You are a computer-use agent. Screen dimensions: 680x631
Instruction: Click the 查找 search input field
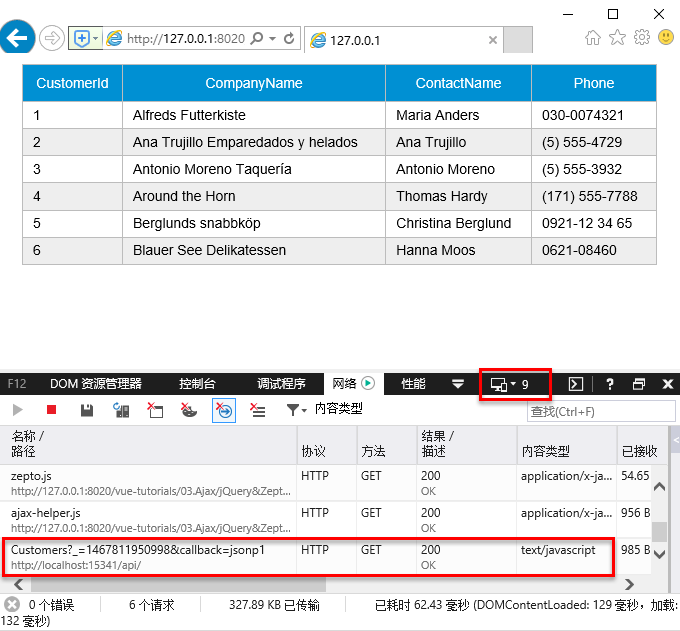tap(601, 411)
